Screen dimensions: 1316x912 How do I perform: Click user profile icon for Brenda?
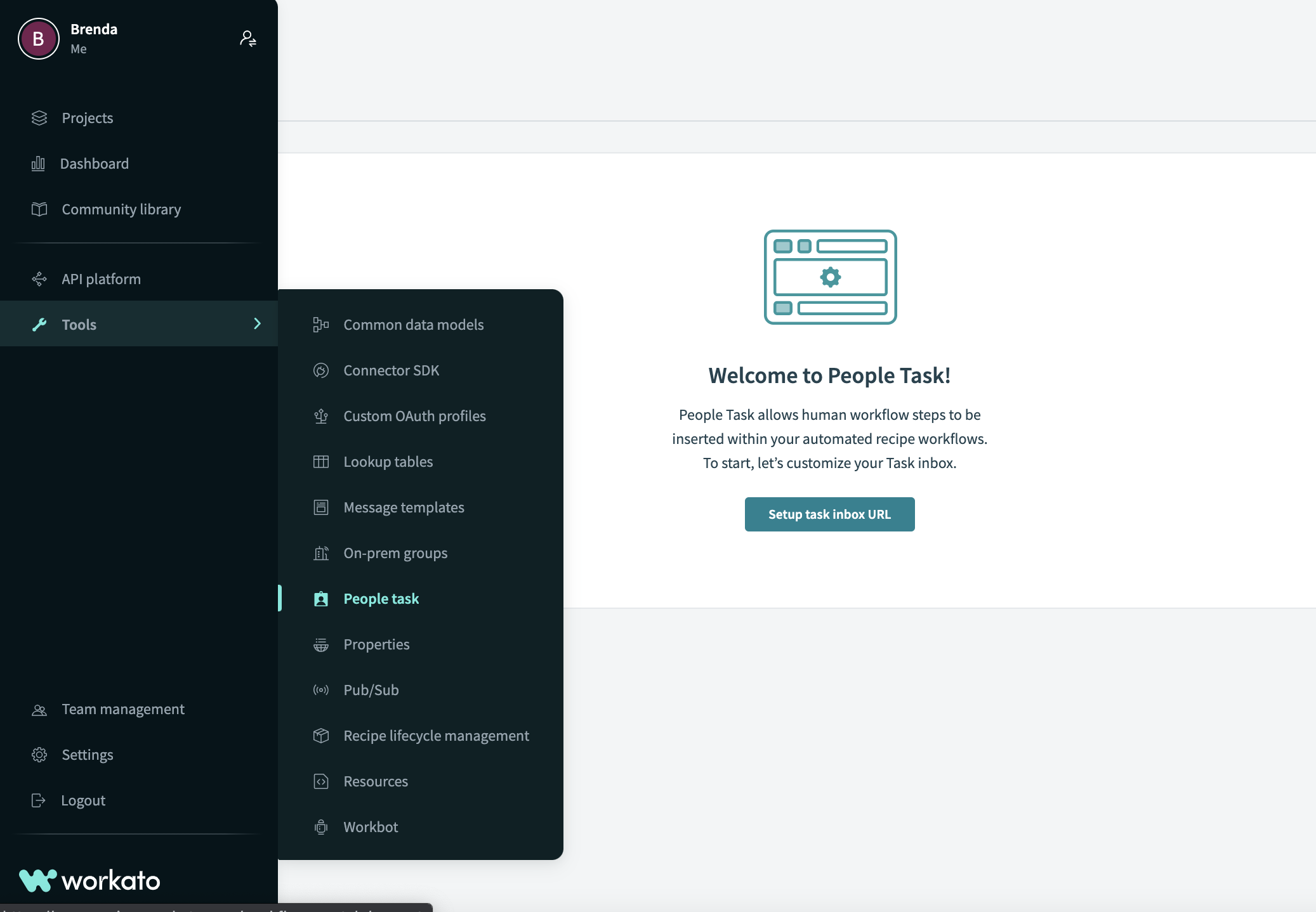(x=38, y=38)
